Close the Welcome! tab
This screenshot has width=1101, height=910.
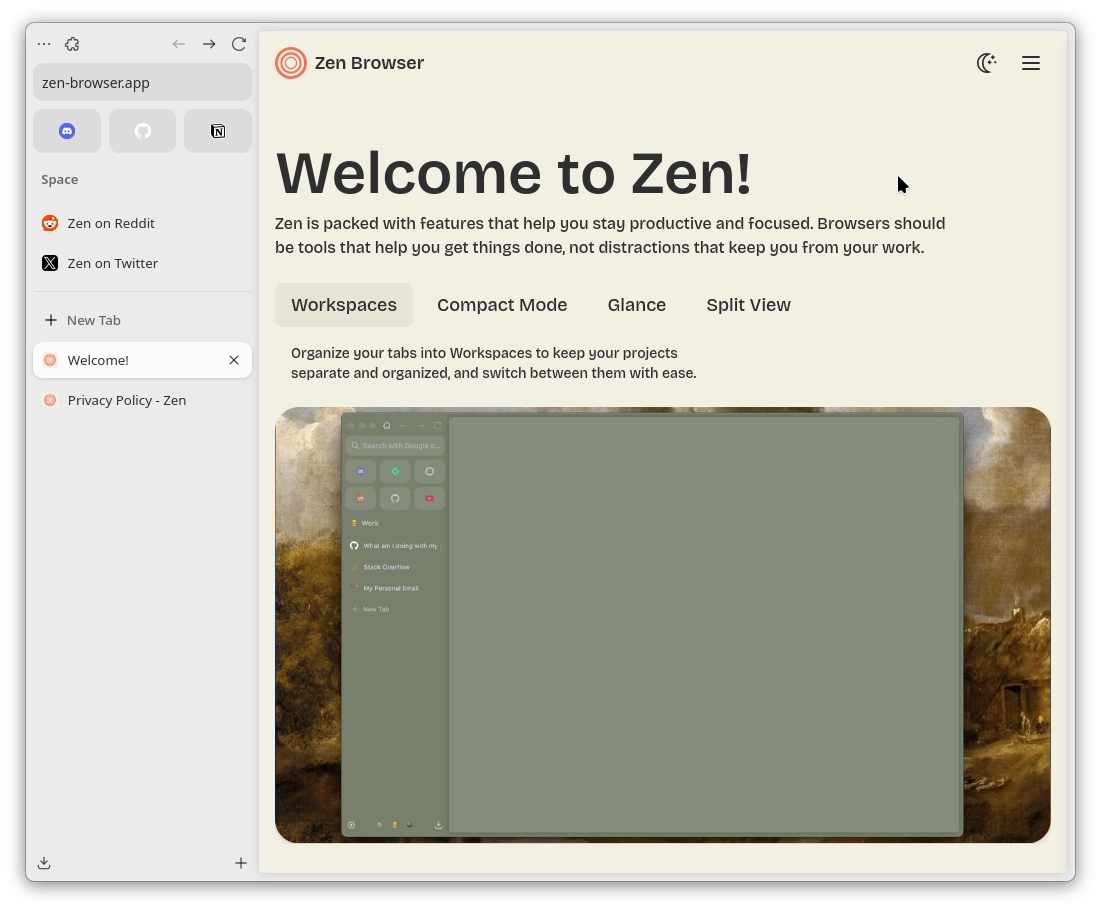pos(234,360)
